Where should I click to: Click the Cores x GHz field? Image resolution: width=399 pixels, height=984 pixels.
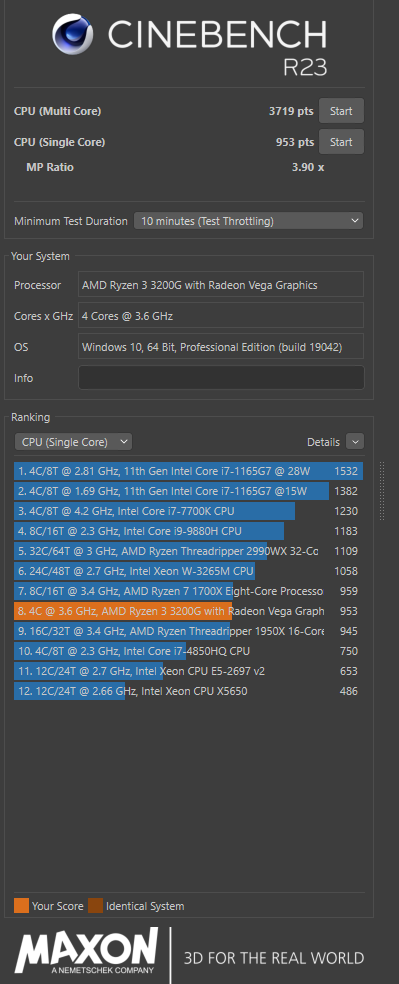(x=221, y=316)
